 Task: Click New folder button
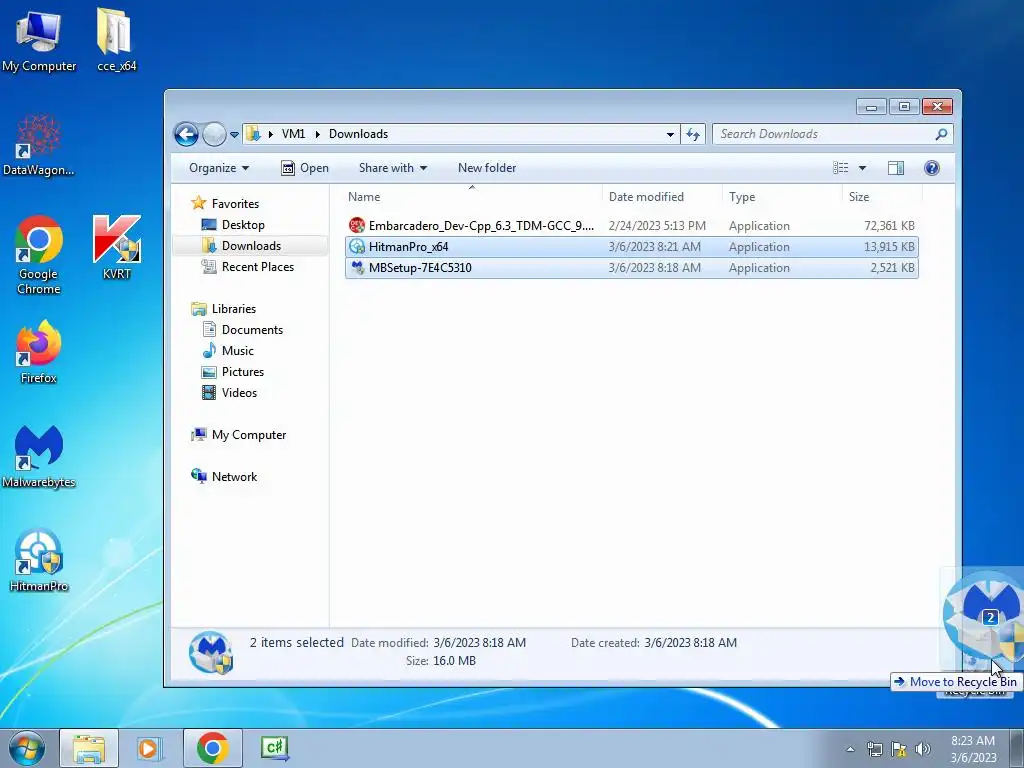click(x=487, y=168)
